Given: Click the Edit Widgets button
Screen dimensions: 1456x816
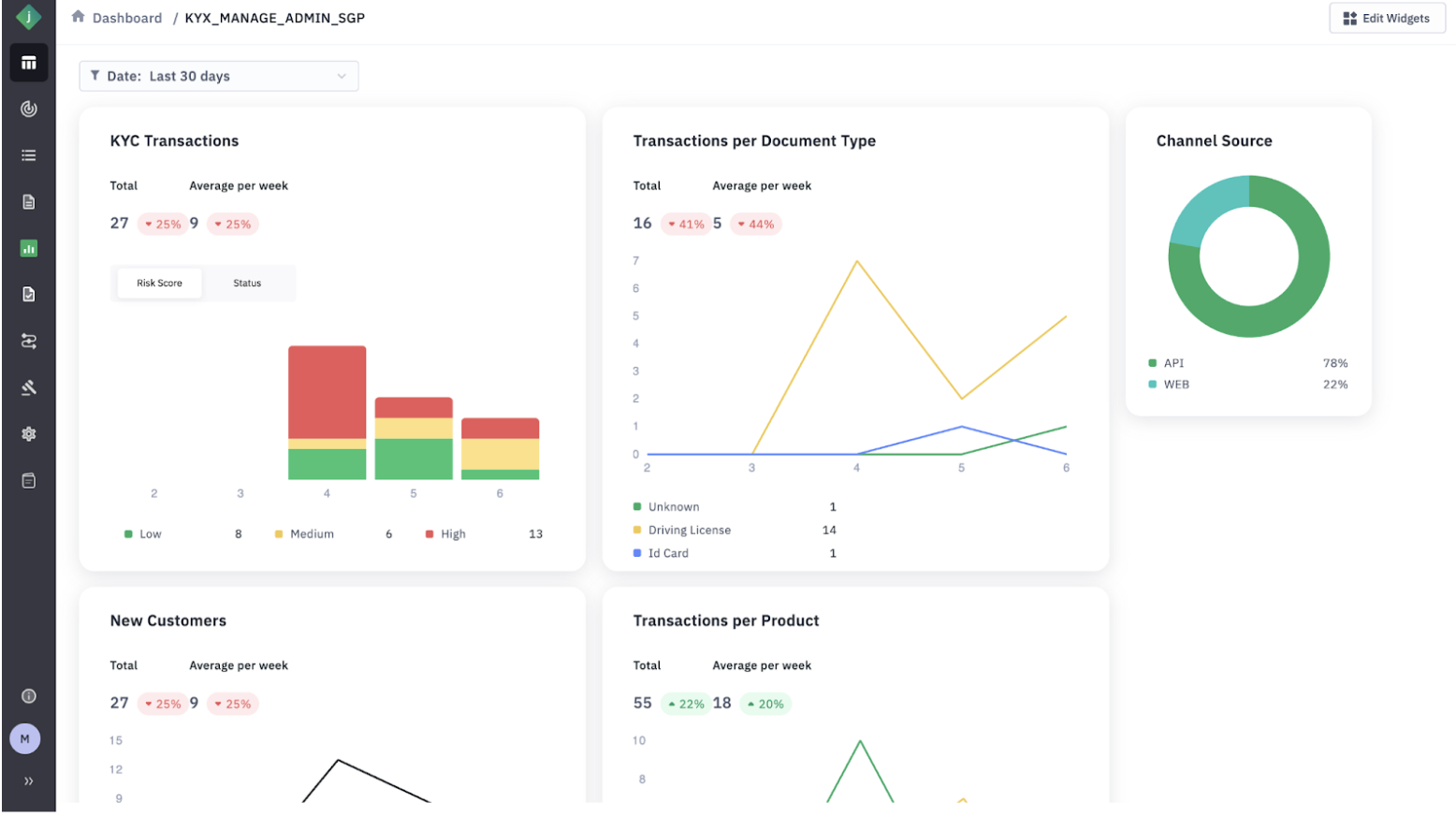Looking at the screenshot, I should point(1386,19).
